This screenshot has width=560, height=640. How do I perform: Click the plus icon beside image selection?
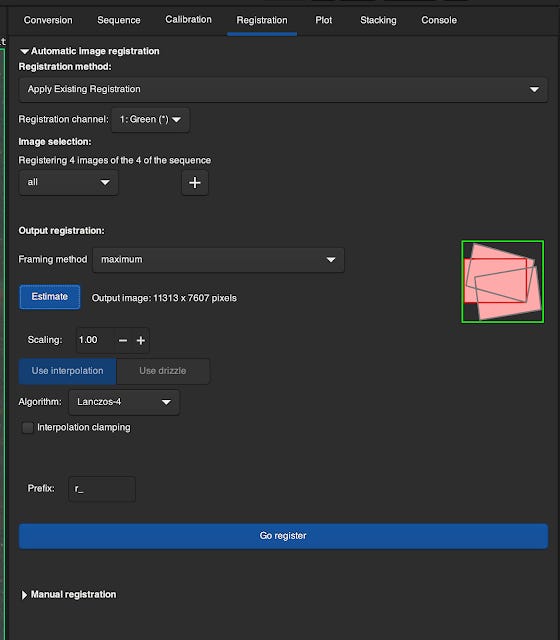click(x=195, y=182)
